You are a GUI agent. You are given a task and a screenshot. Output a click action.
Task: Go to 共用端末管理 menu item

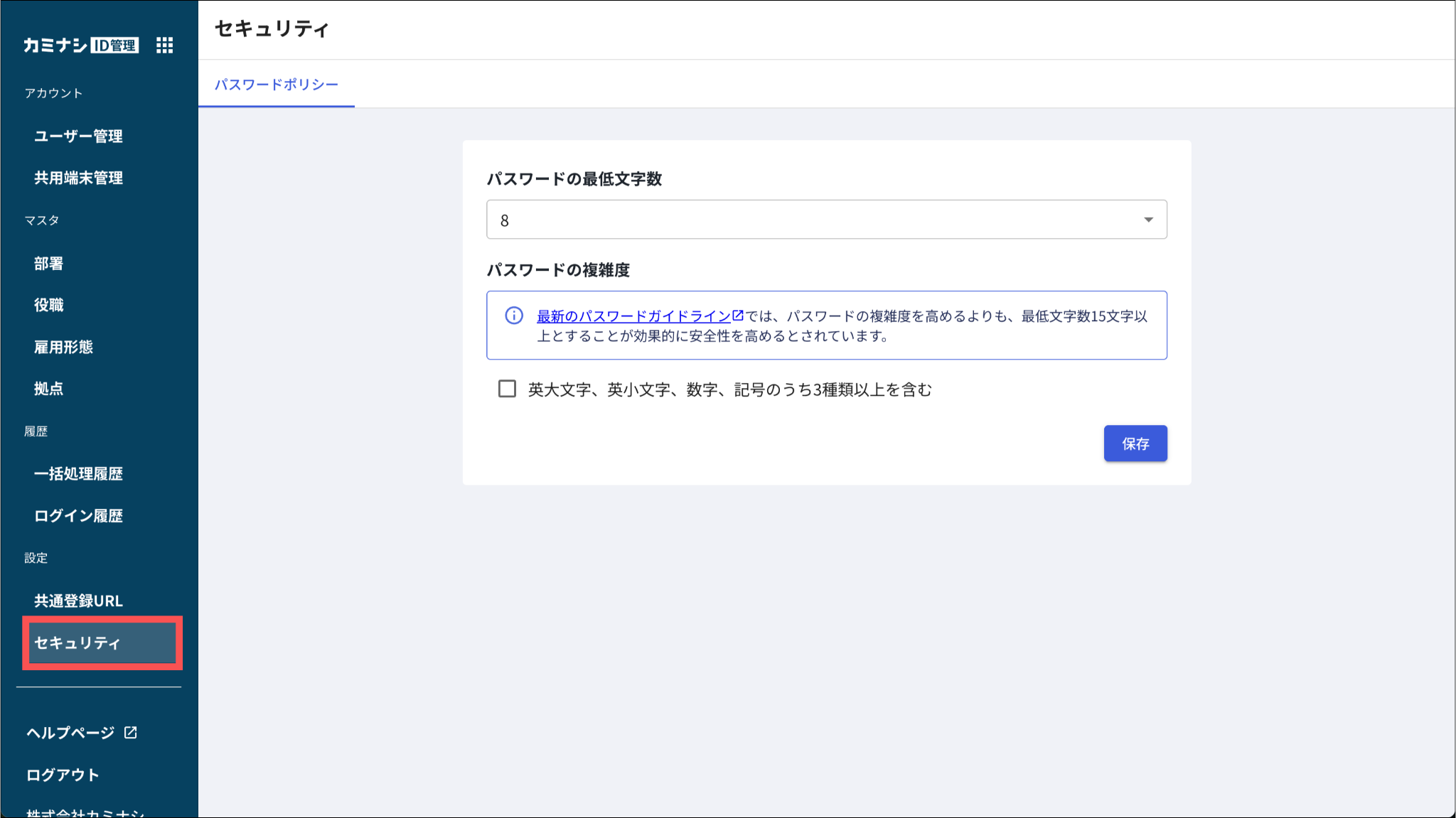point(78,178)
